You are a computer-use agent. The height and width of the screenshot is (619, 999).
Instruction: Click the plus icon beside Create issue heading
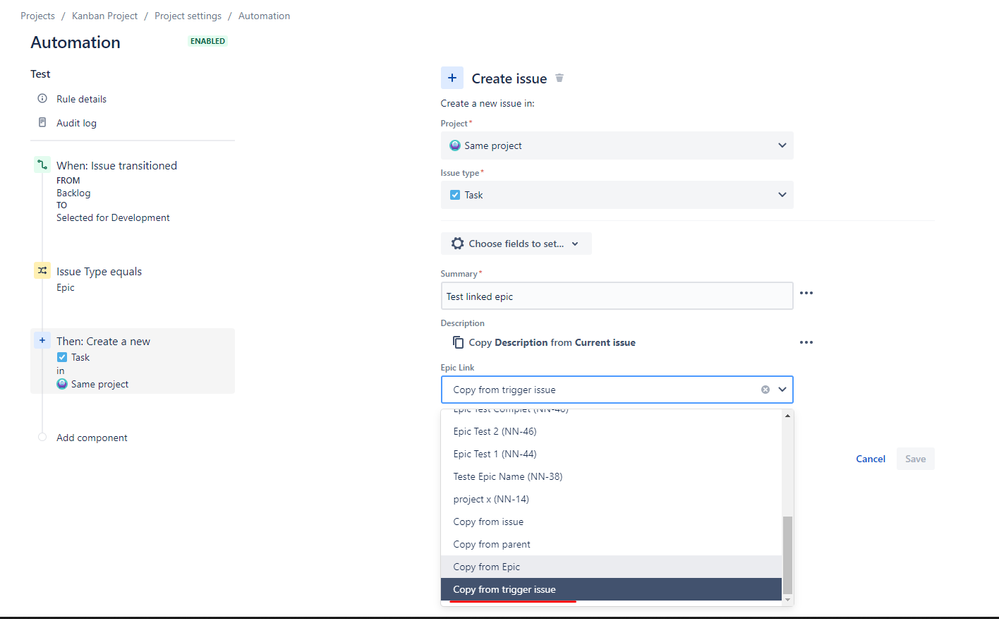click(x=452, y=78)
